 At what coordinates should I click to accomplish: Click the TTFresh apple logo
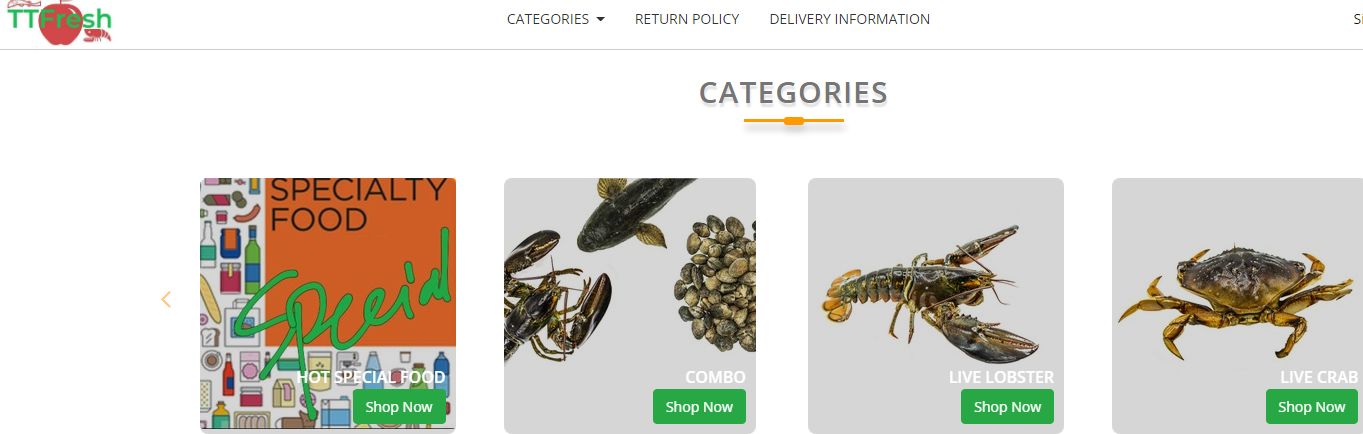tap(60, 22)
